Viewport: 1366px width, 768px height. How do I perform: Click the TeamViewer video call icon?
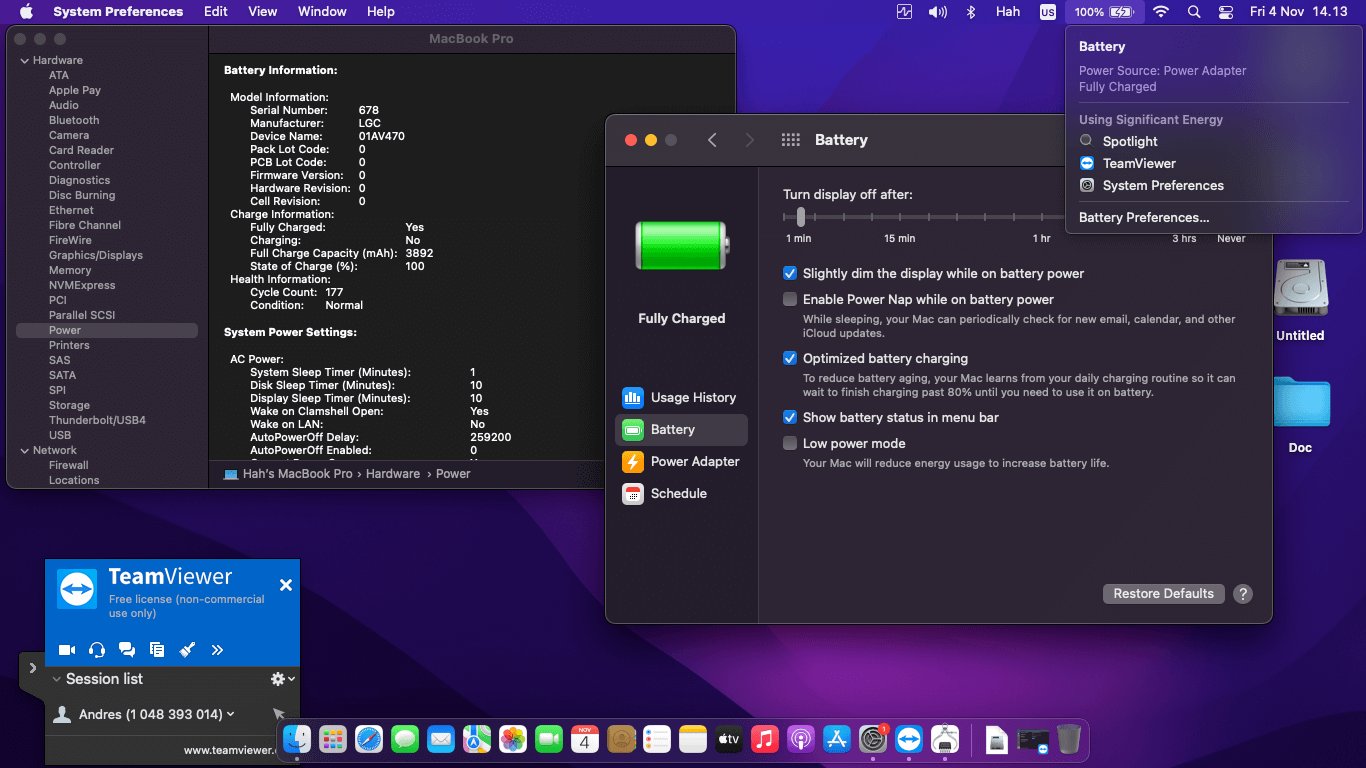tap(67, 650)
